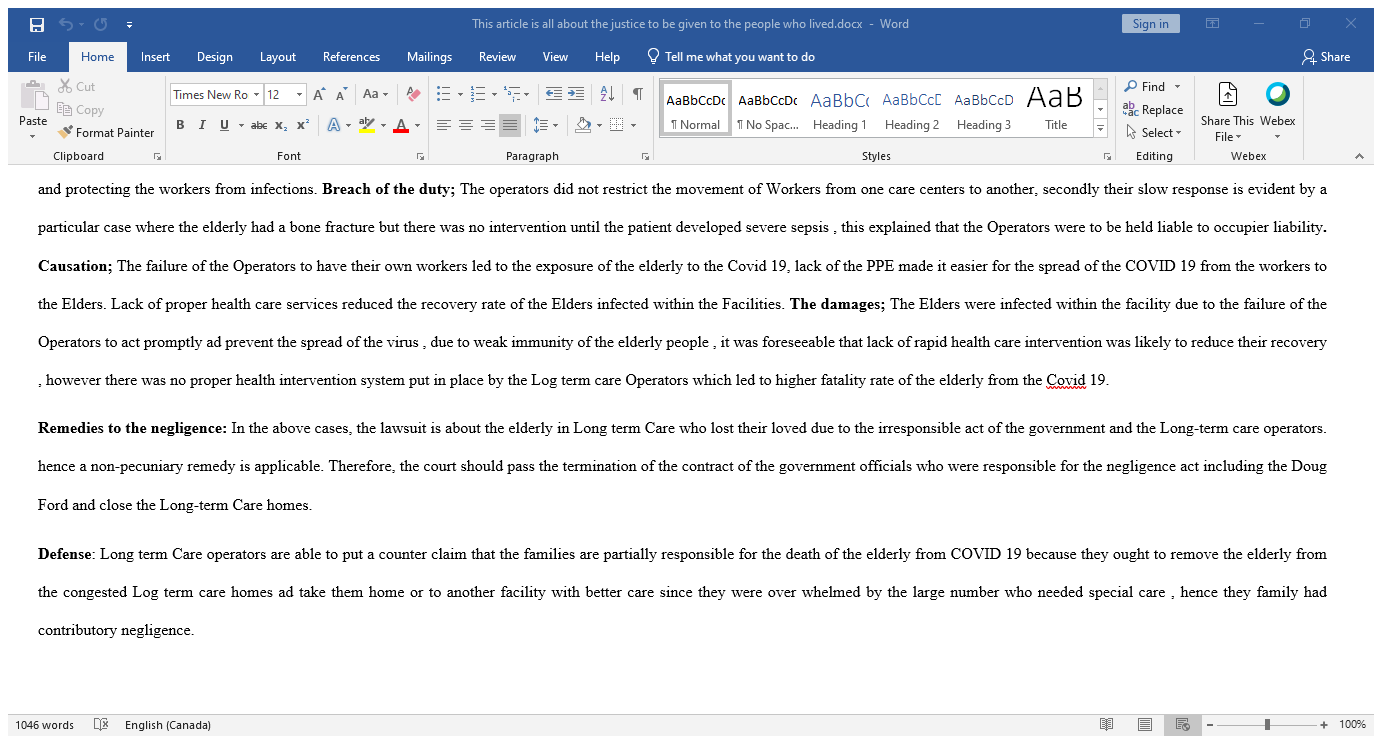The image size is (1382, 744).
Task: Open the Font Color dropdown arrow
Action: click(x=415, y=126)
